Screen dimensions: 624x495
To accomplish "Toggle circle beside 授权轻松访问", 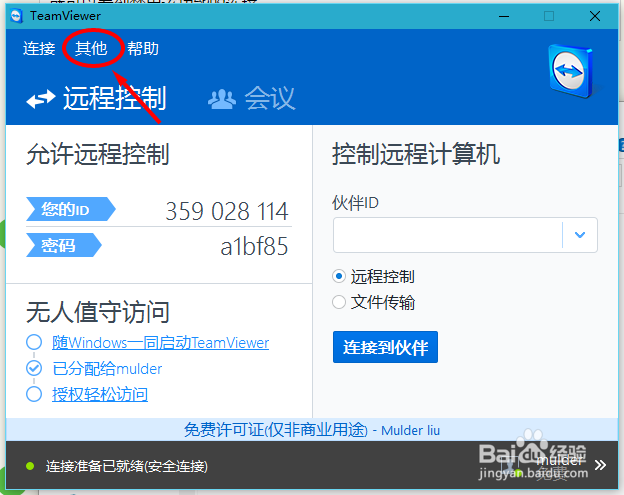I will pos(34,394).
